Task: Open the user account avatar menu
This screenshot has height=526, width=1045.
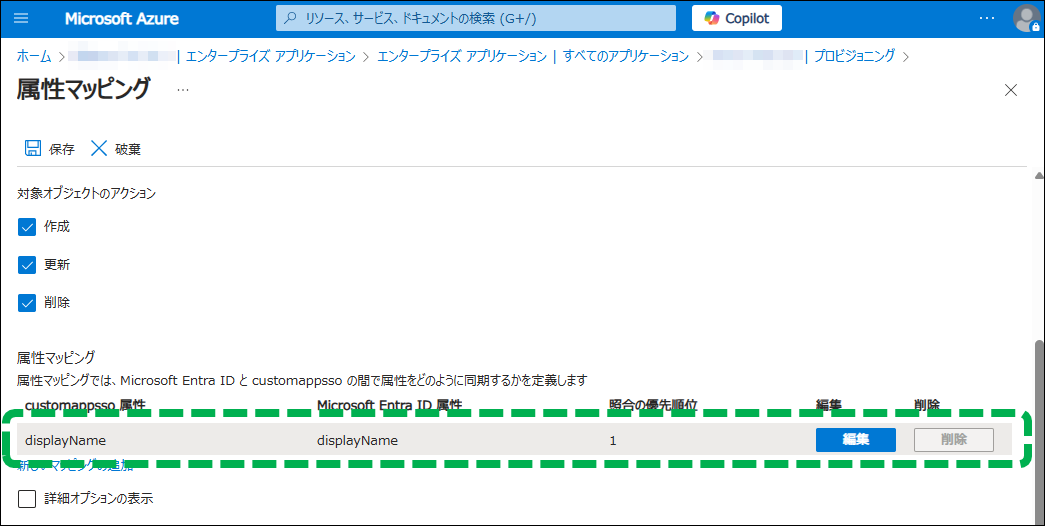Action: click(1026, 18)
